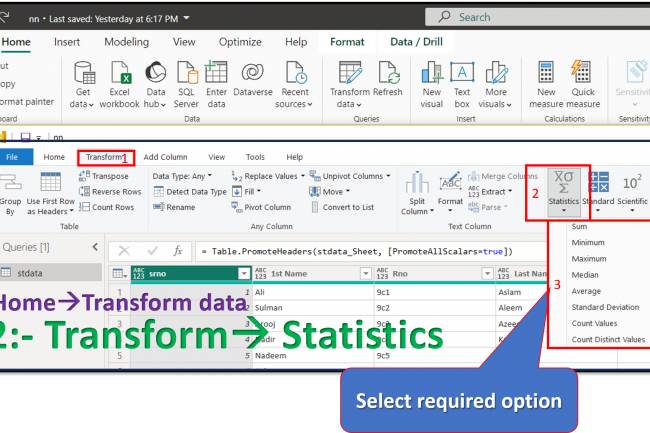Open the Power Query Tools tab
This screenshot has width=650, height=433.
pos(255,157)
